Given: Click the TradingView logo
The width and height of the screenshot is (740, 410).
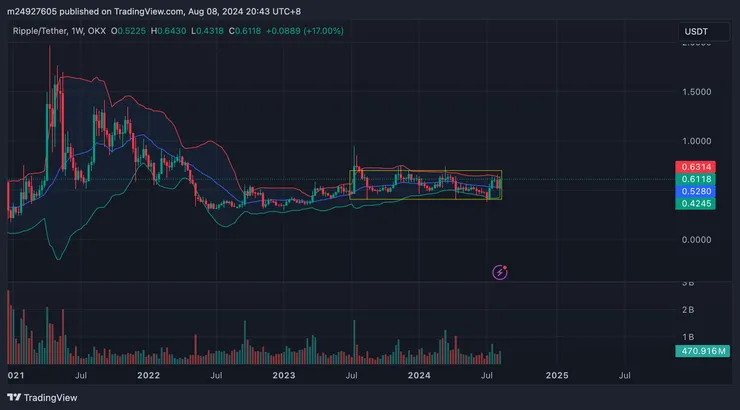Looking at the screenshot, I should pyautogui.click(x=42, y=398).
